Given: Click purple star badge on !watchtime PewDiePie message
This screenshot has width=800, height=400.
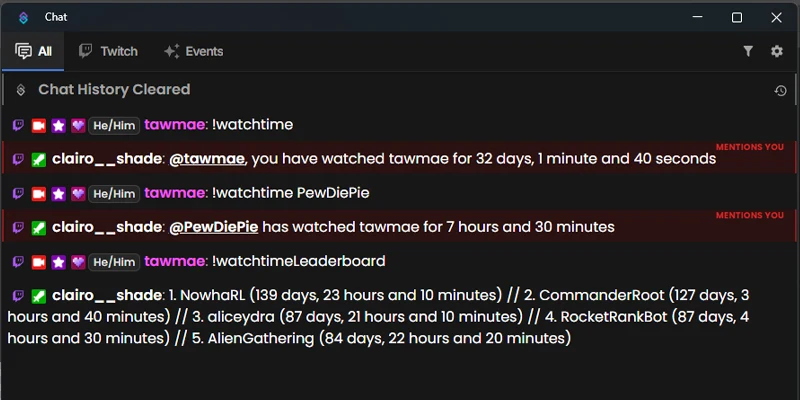Looking at the screenshot, I should 59,194.
